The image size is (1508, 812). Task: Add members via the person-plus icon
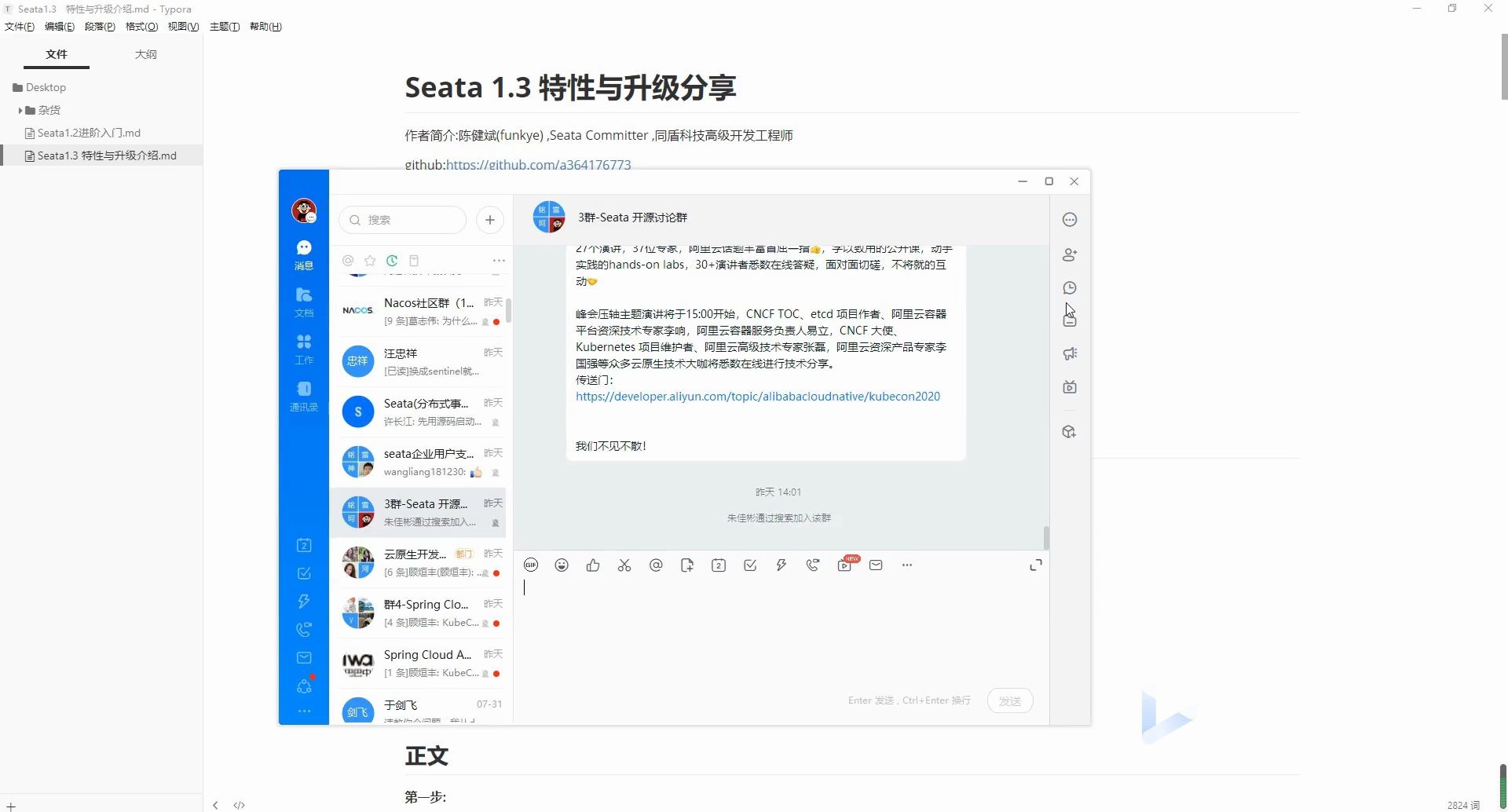click(x=1070, y=254)
